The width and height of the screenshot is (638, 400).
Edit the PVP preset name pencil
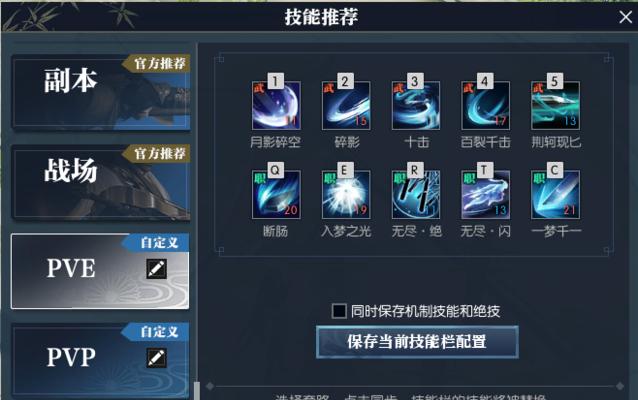pyautogui.click(x=157, y=358)
